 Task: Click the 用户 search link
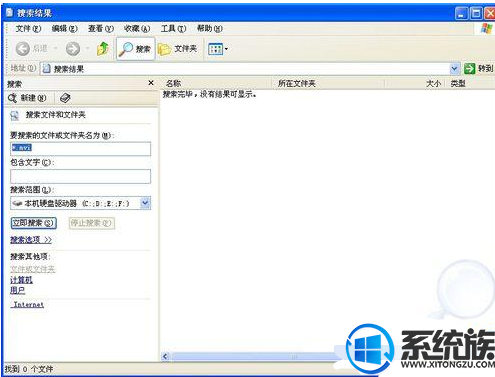(17, 290)
